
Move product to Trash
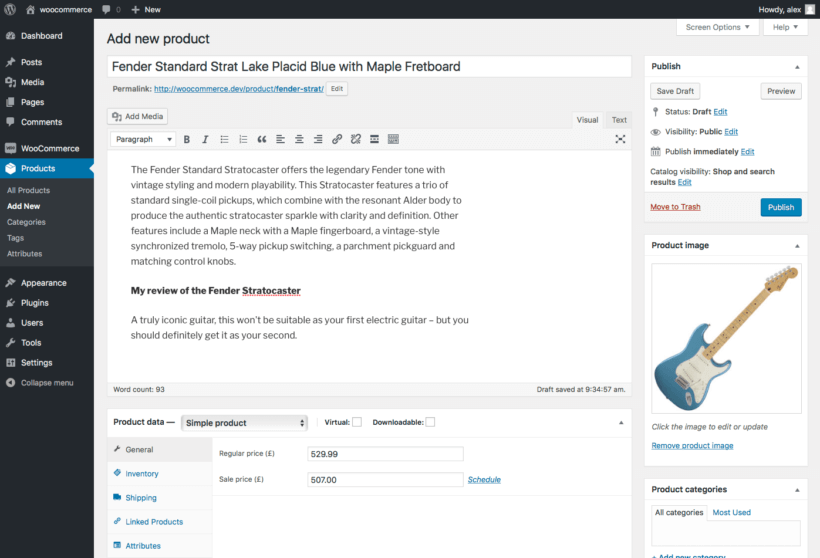tap(675, 207)
